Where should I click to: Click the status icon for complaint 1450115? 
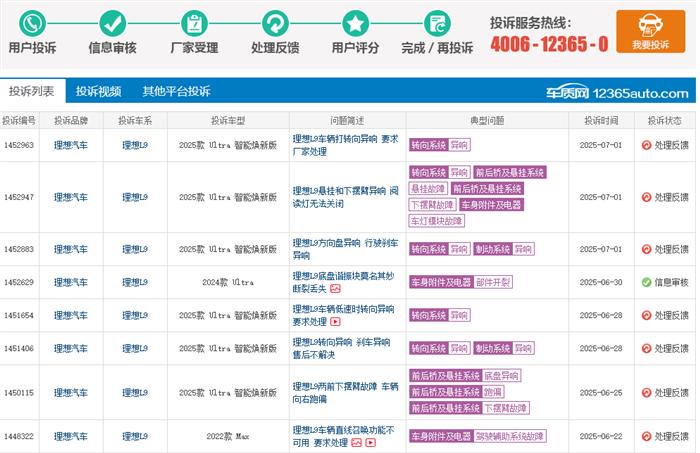646,393
